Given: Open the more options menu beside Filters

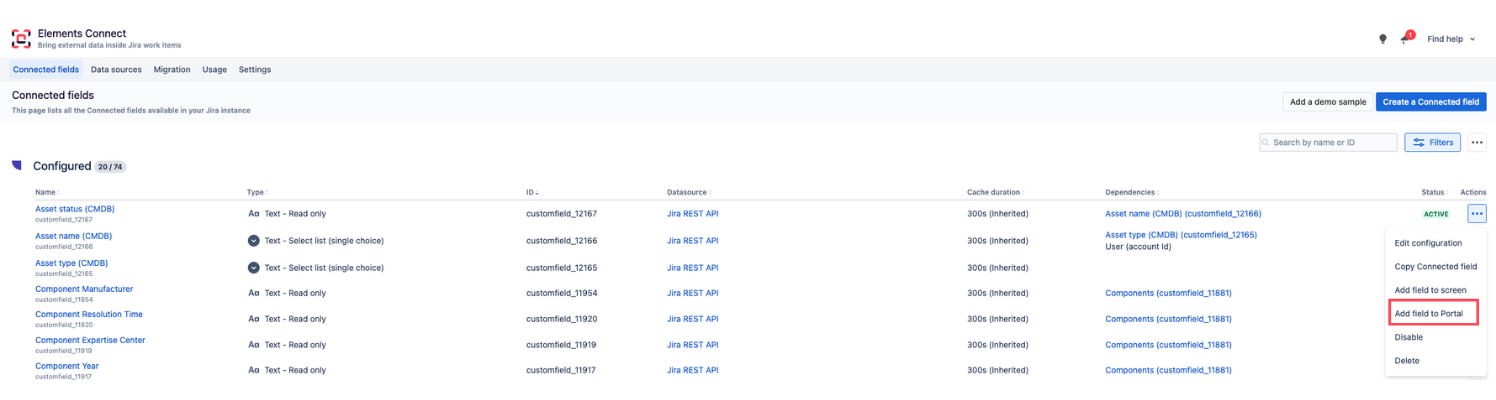Looking at the screenshot, I should coord(1477,143).
